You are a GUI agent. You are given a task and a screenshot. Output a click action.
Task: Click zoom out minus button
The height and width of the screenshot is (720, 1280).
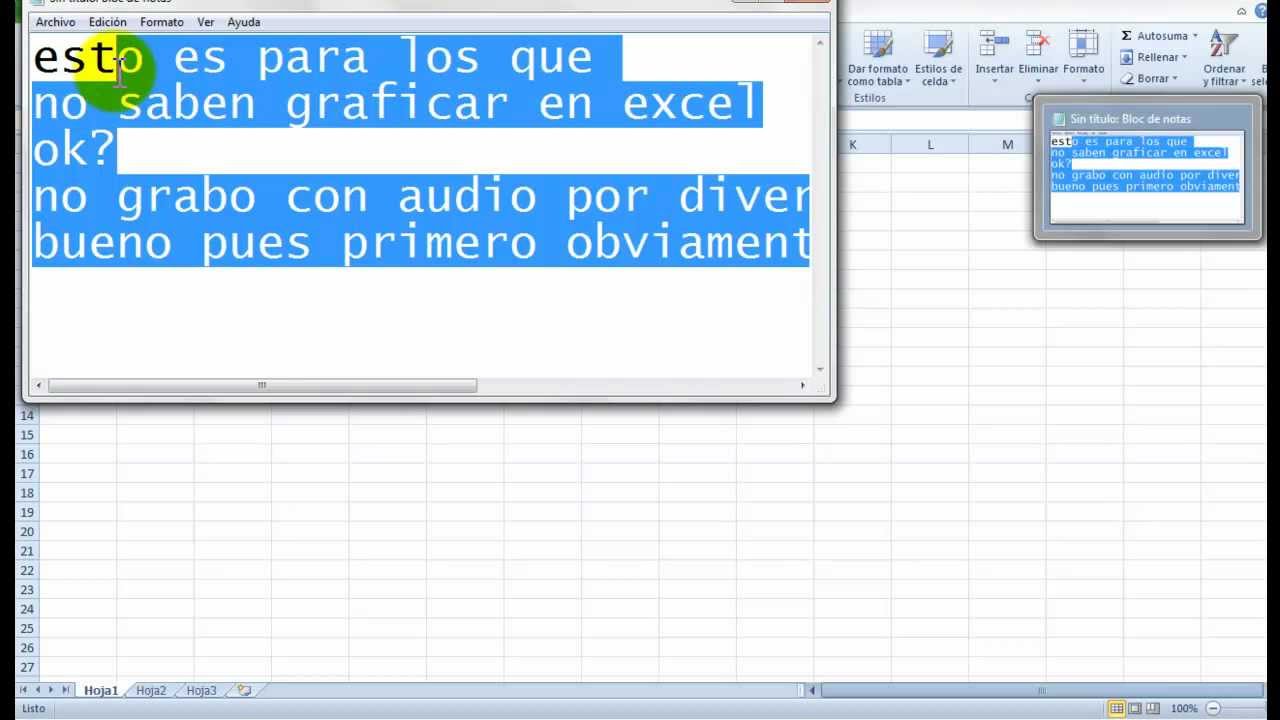pos(1212,708)
